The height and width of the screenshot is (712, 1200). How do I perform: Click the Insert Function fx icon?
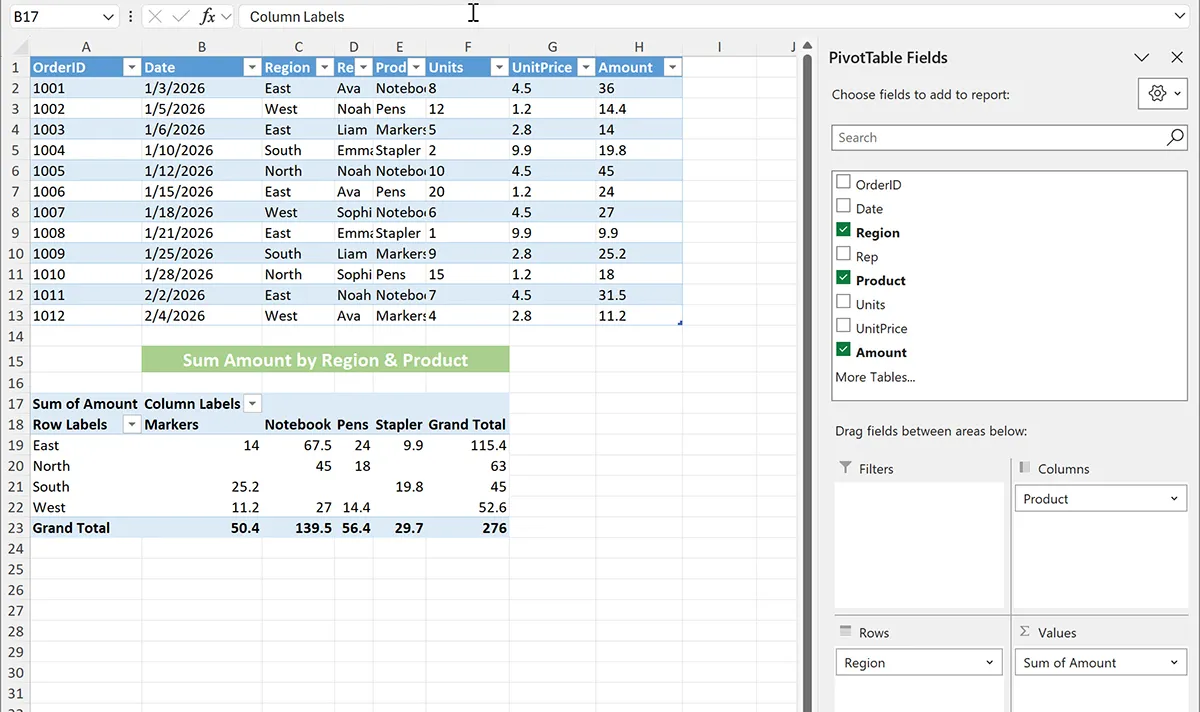pos(208,17)
